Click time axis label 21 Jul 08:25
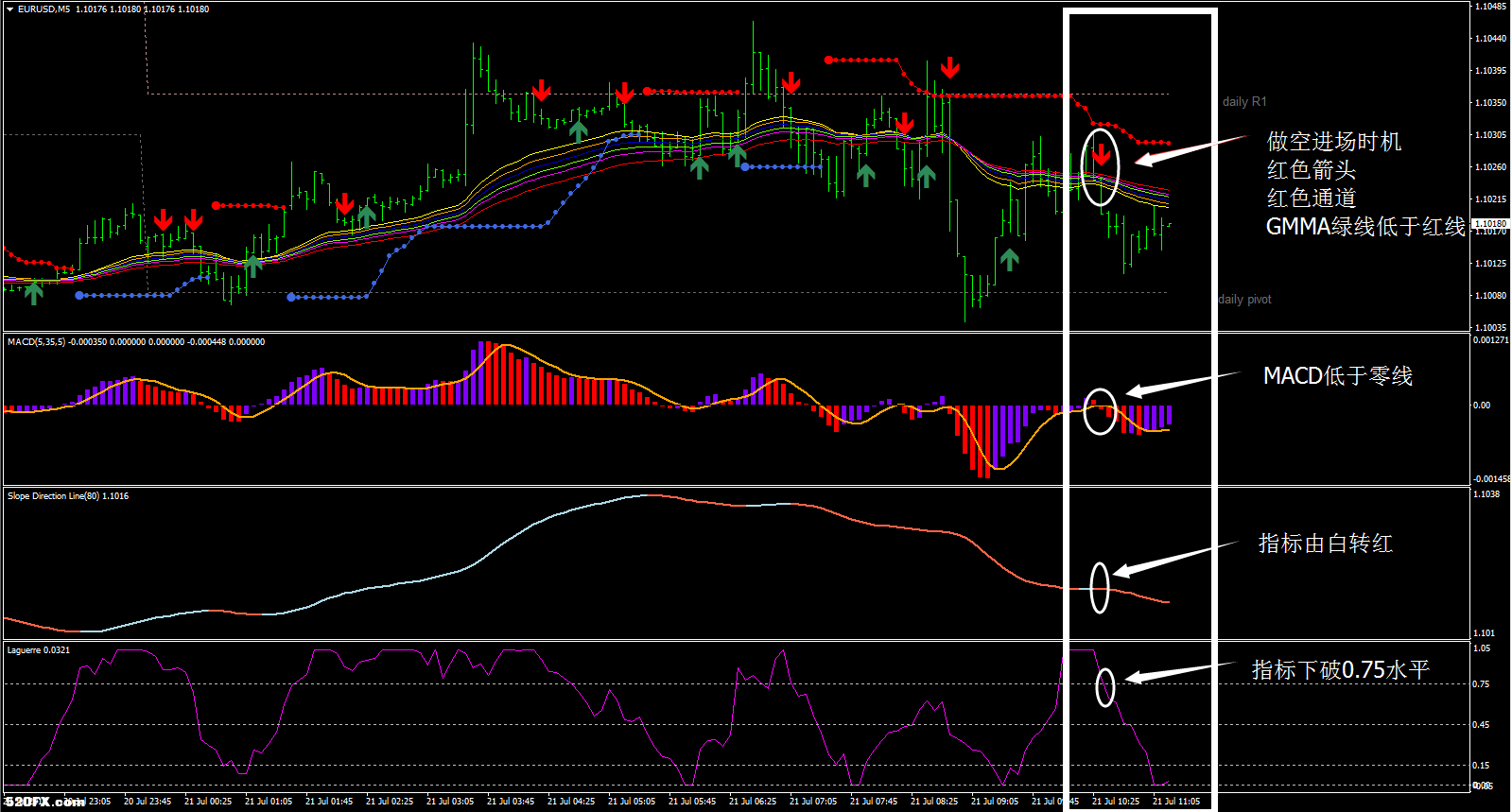Image resolution: width=1512 pixels, height=812 pixels. pyautogui.click(x=934, y=802)
